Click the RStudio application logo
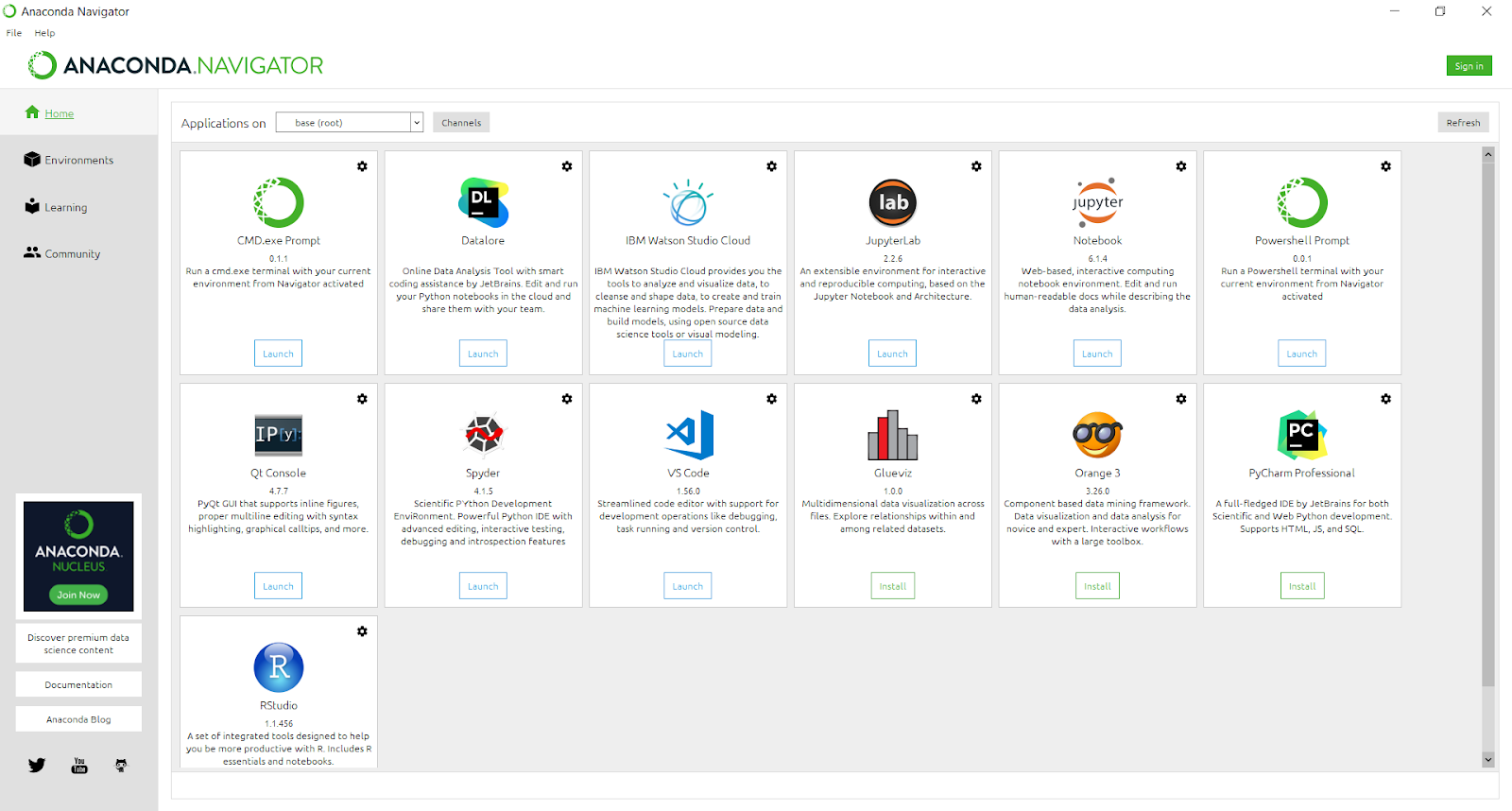The width and height of the screenshot is (1512, 811). (x=279, y=667)
